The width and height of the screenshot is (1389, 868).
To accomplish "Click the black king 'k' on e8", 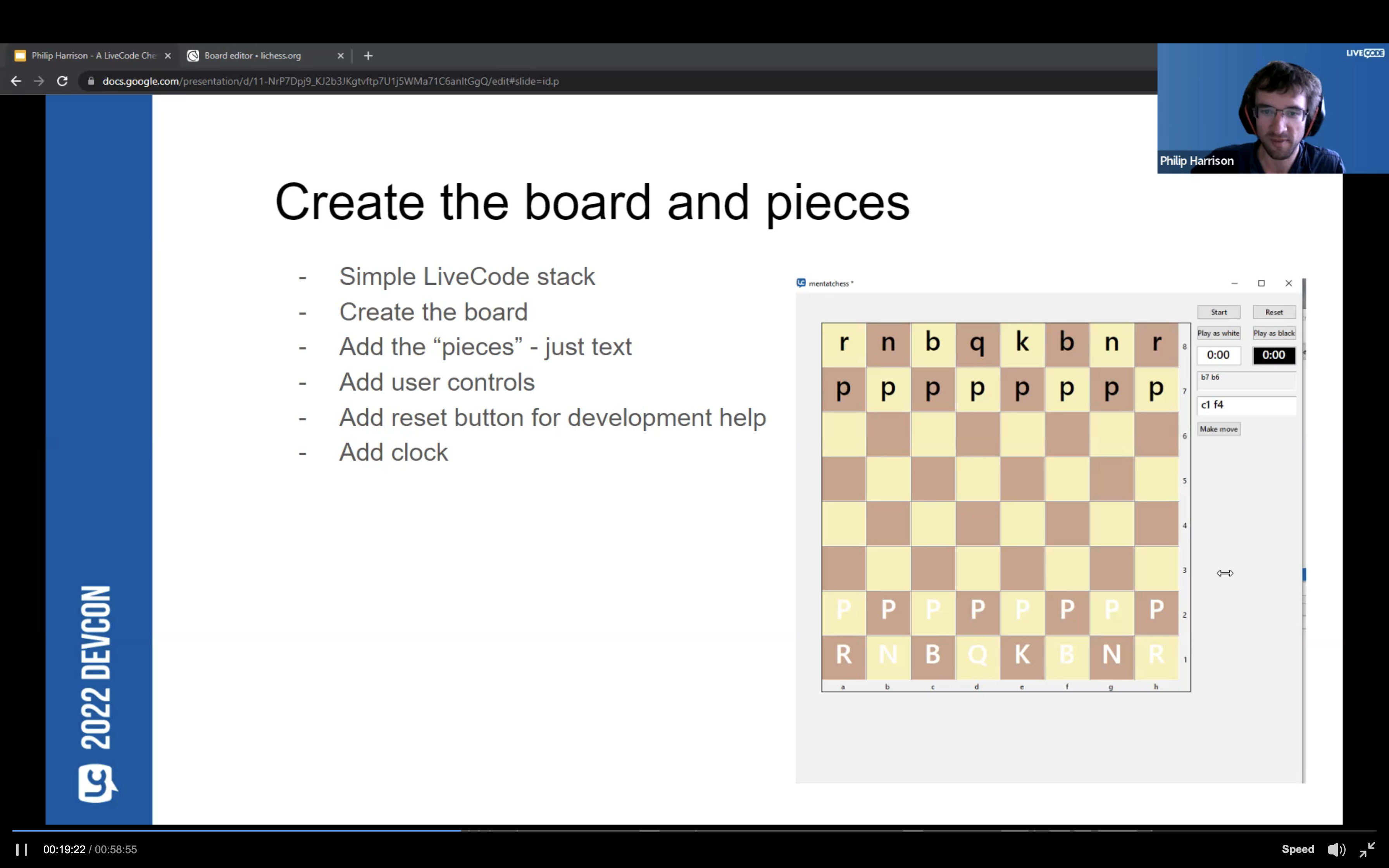I will pos(1022,343).
